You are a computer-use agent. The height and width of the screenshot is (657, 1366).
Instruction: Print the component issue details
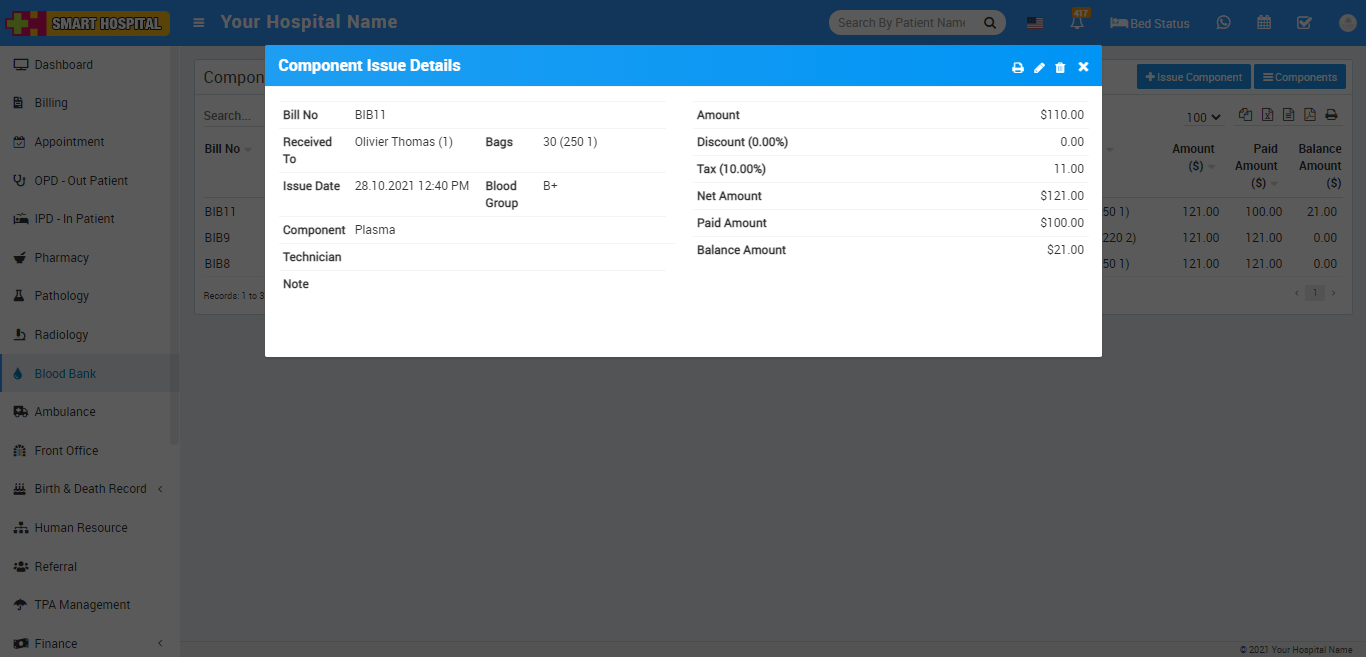1018,67
